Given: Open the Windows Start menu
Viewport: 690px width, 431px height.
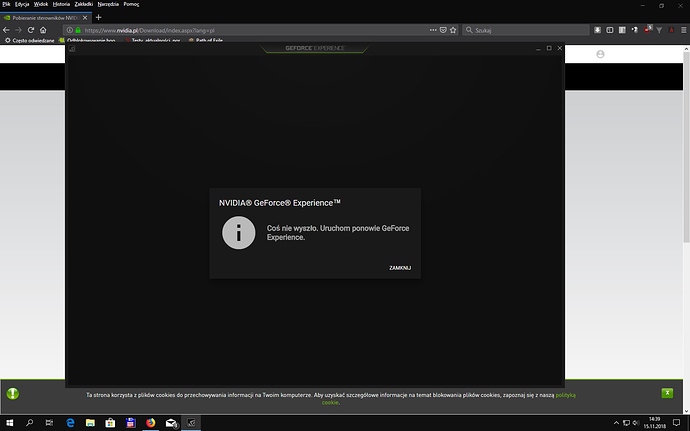Looking at the screenshot, I should coord(9,423).
